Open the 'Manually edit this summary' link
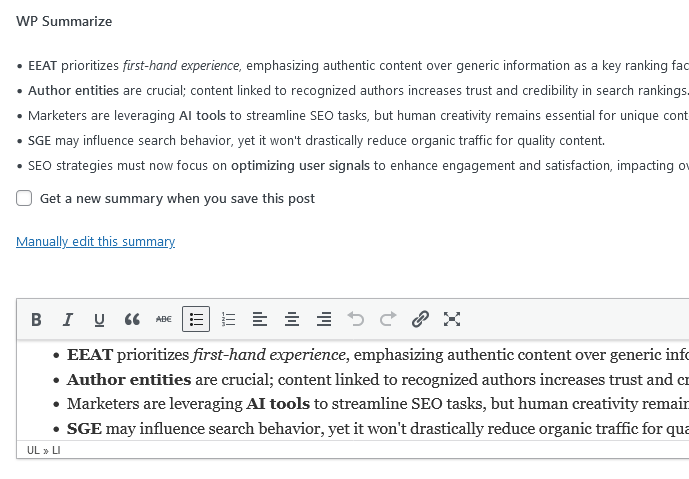This screenshot has height=479, width=689. tap(95, 242)
